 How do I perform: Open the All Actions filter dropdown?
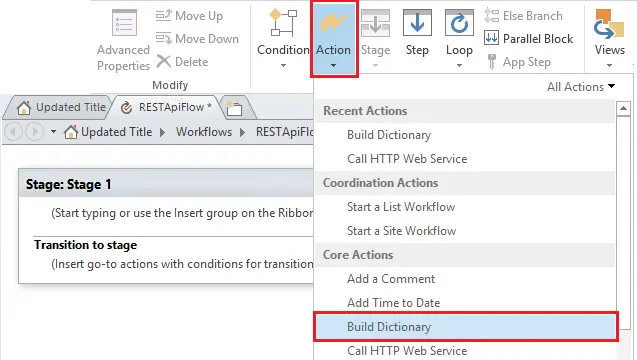581,87
